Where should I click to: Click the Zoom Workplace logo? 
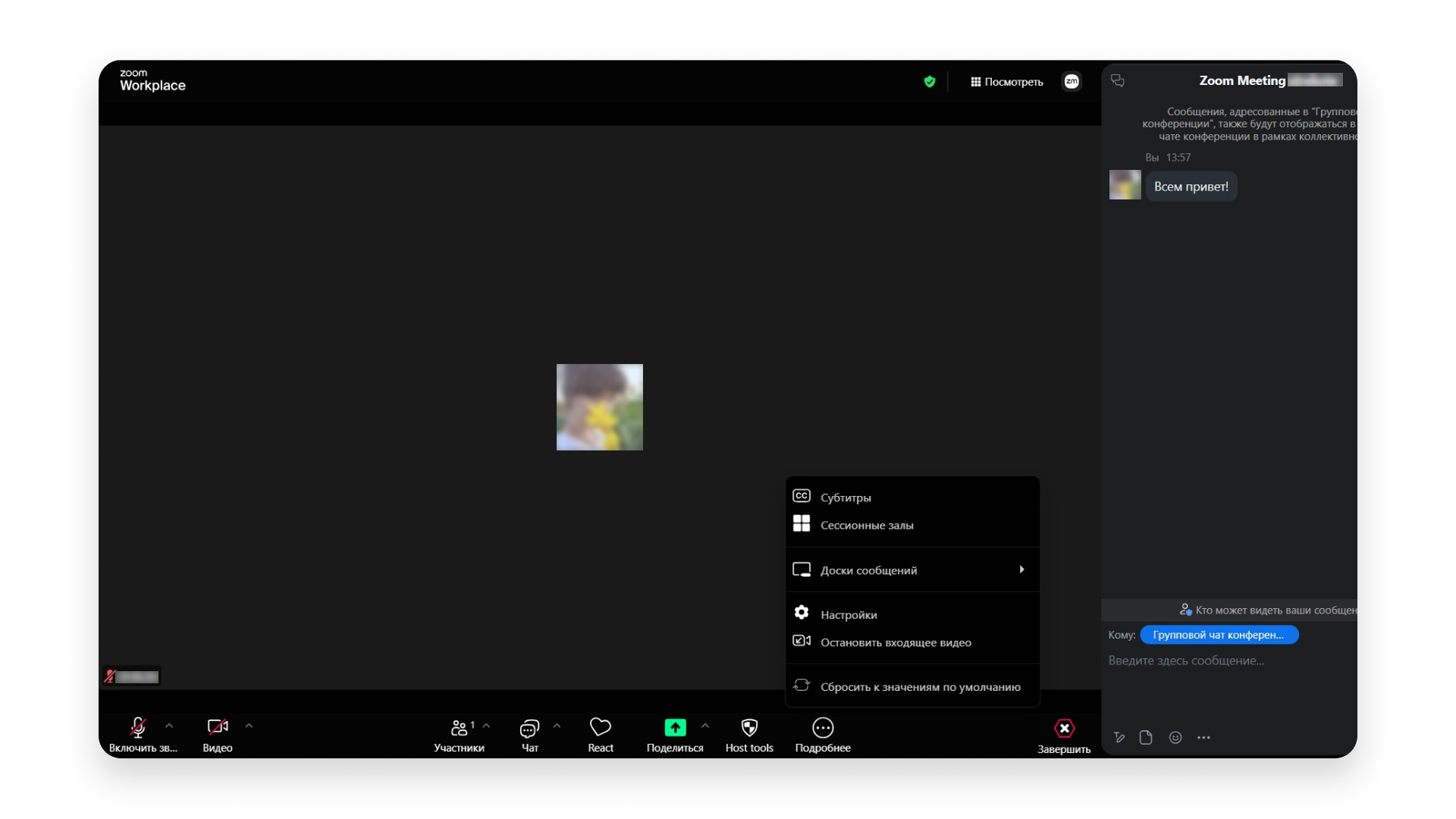[152, 80]
